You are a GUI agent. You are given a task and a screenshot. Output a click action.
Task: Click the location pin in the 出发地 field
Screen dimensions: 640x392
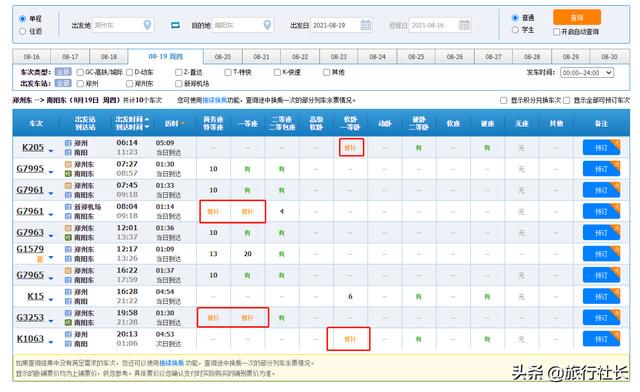point(147,25)
